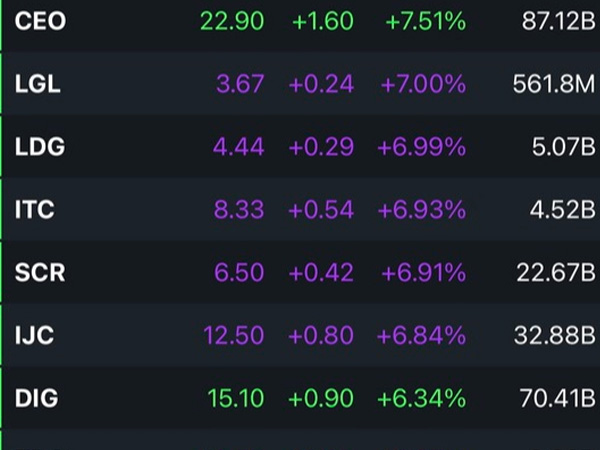The width and height of the screenshot is (600, 450).
Task: Click LGL price 3.67
Action: (x=241, y=84)
